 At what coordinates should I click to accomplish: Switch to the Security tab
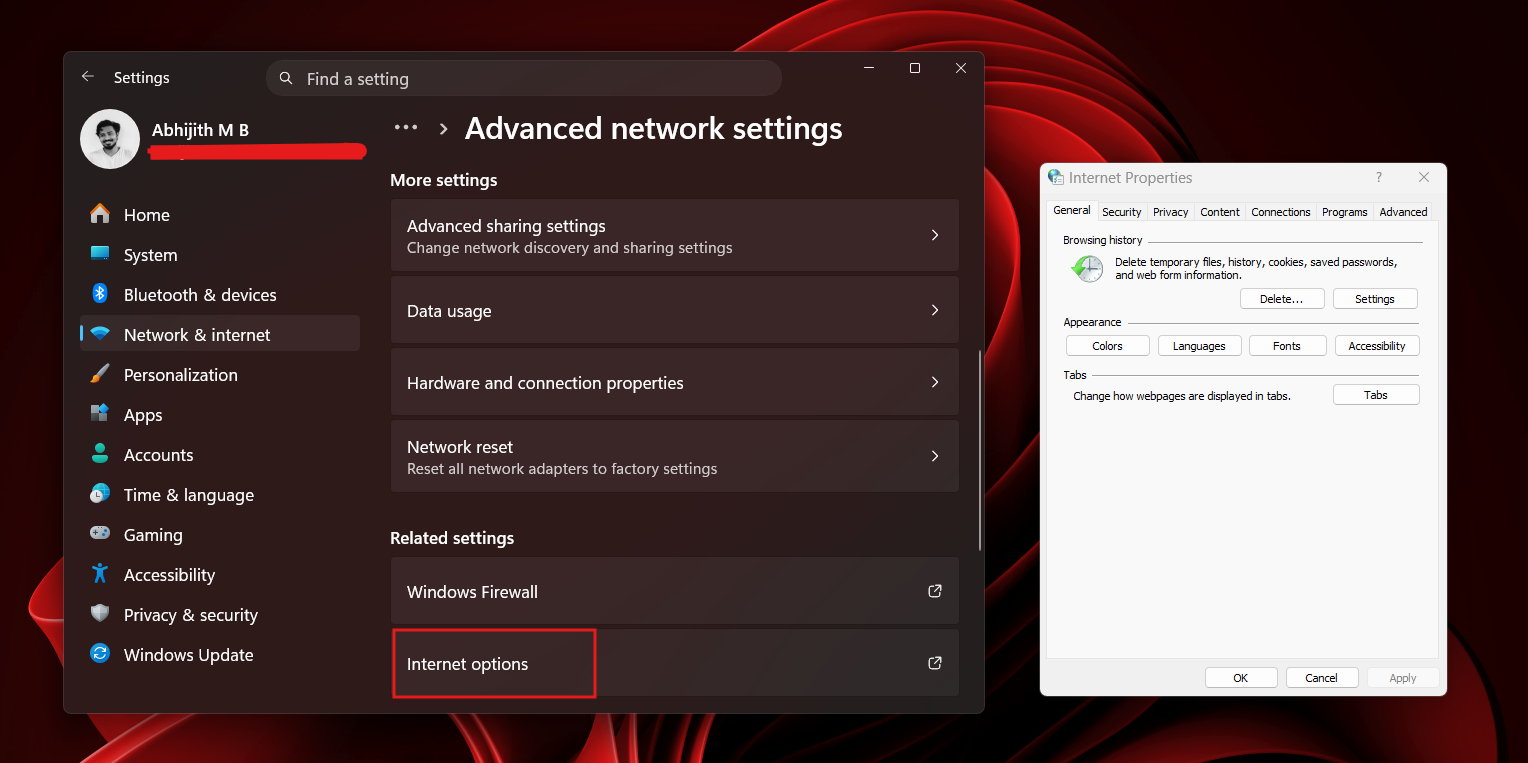click(1121, 212)
